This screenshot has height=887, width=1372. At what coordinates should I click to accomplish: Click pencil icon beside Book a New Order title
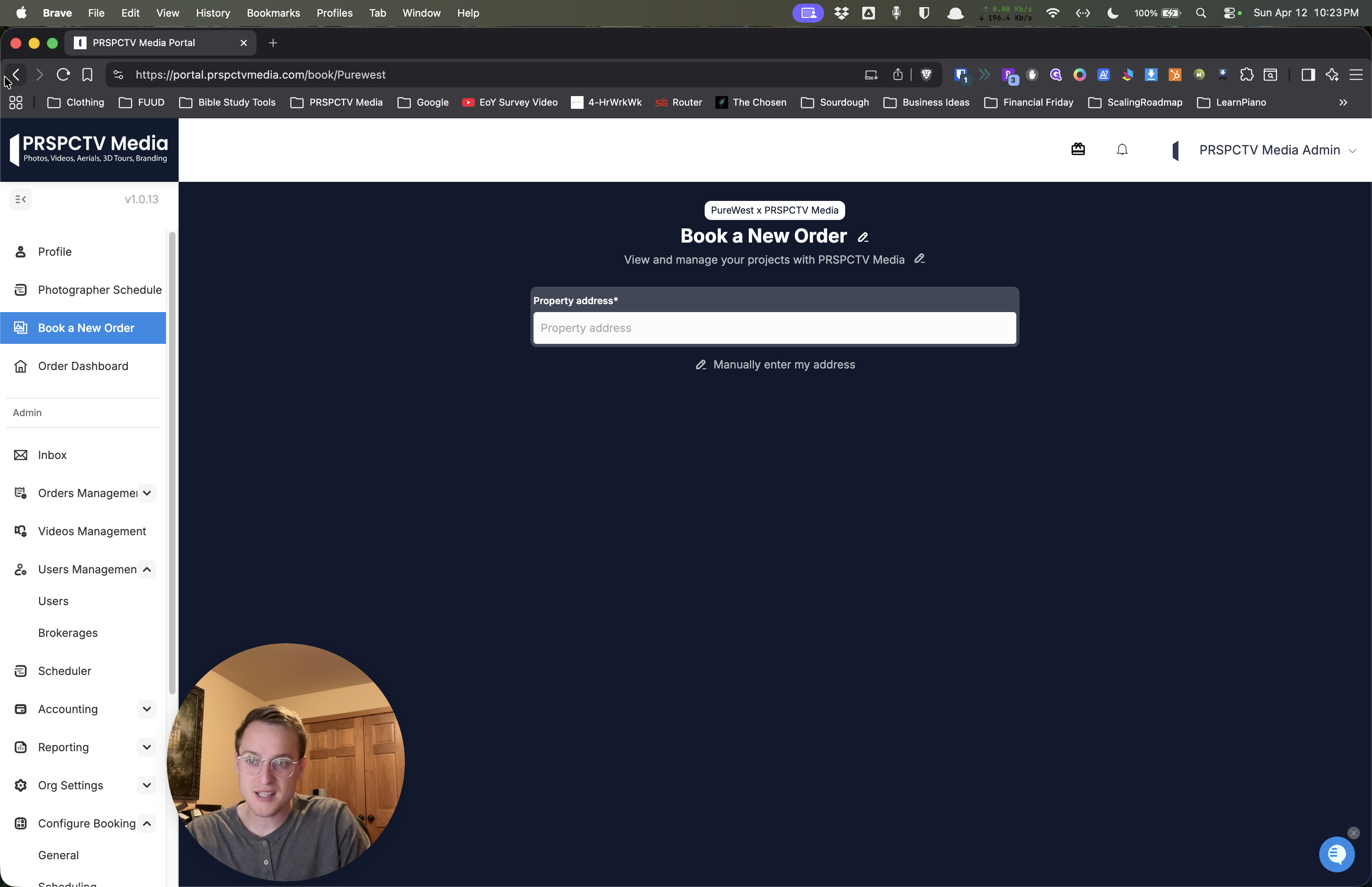pyautogui.click(x=863, y=237)
